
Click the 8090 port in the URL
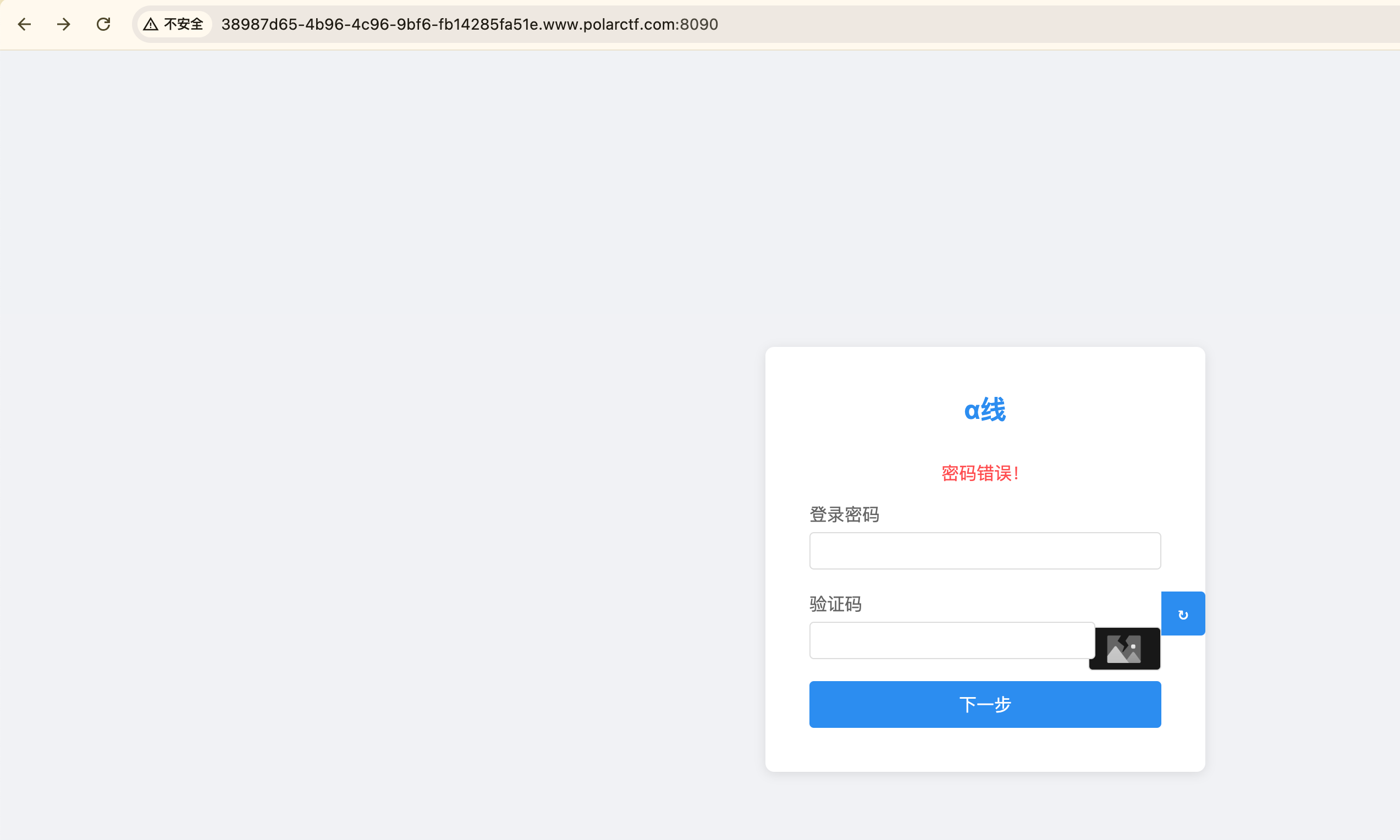(x=698, y=24)
